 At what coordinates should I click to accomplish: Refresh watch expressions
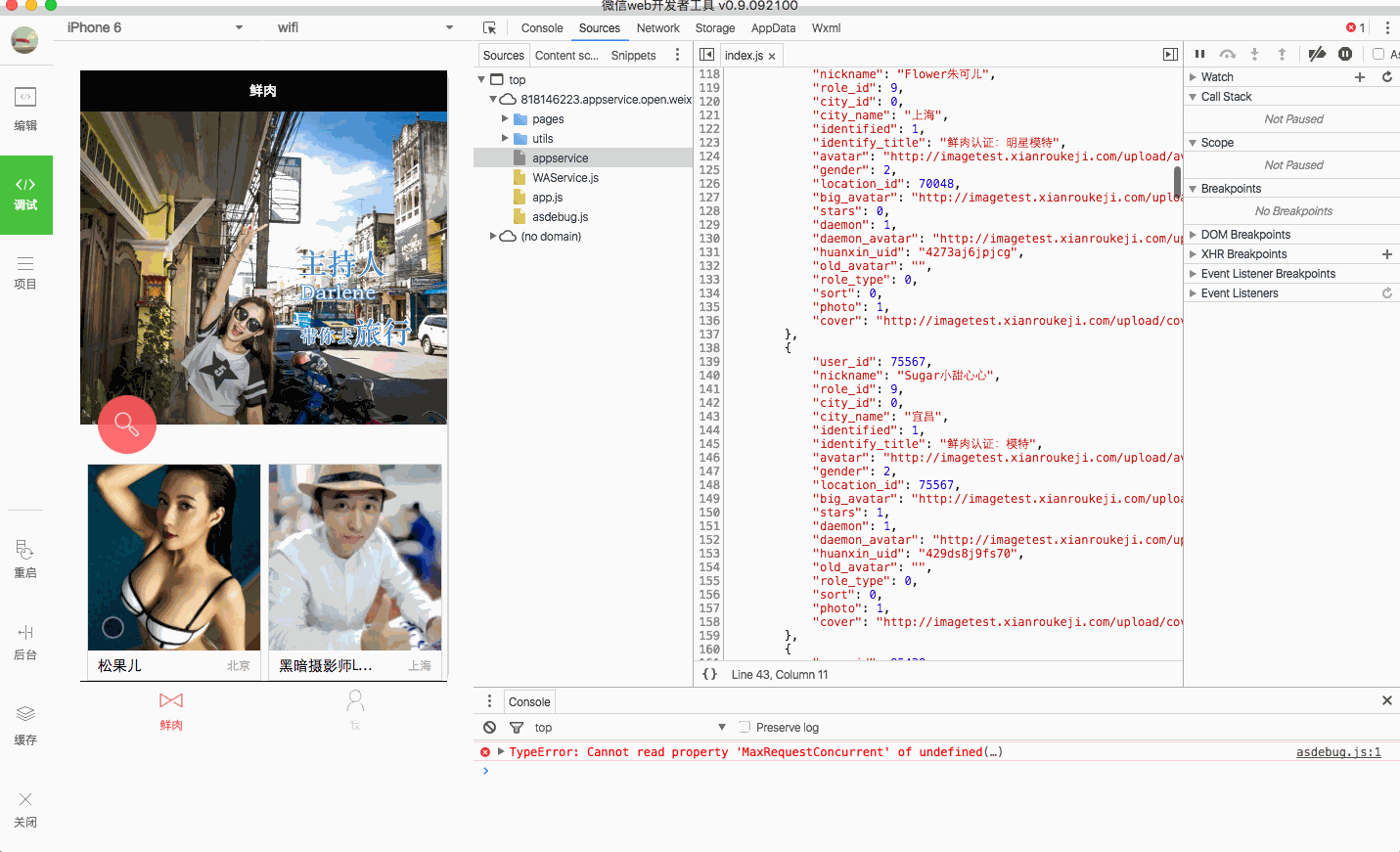(1387, 76)
